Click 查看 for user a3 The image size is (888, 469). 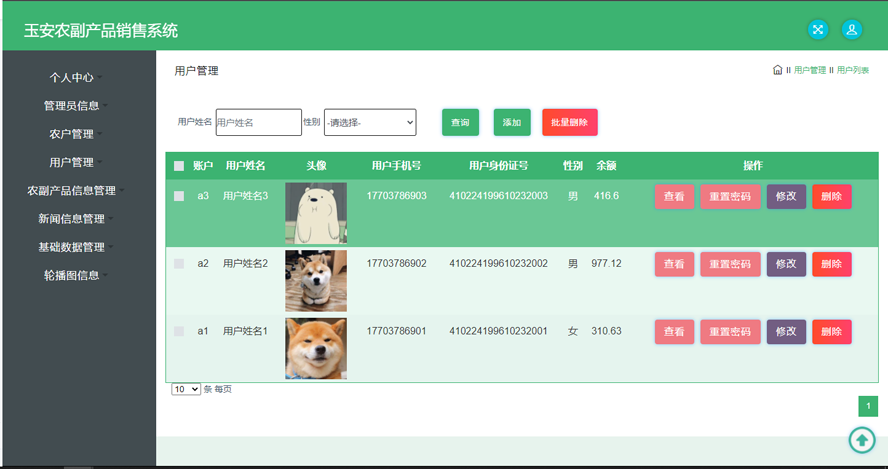(674, 197)
